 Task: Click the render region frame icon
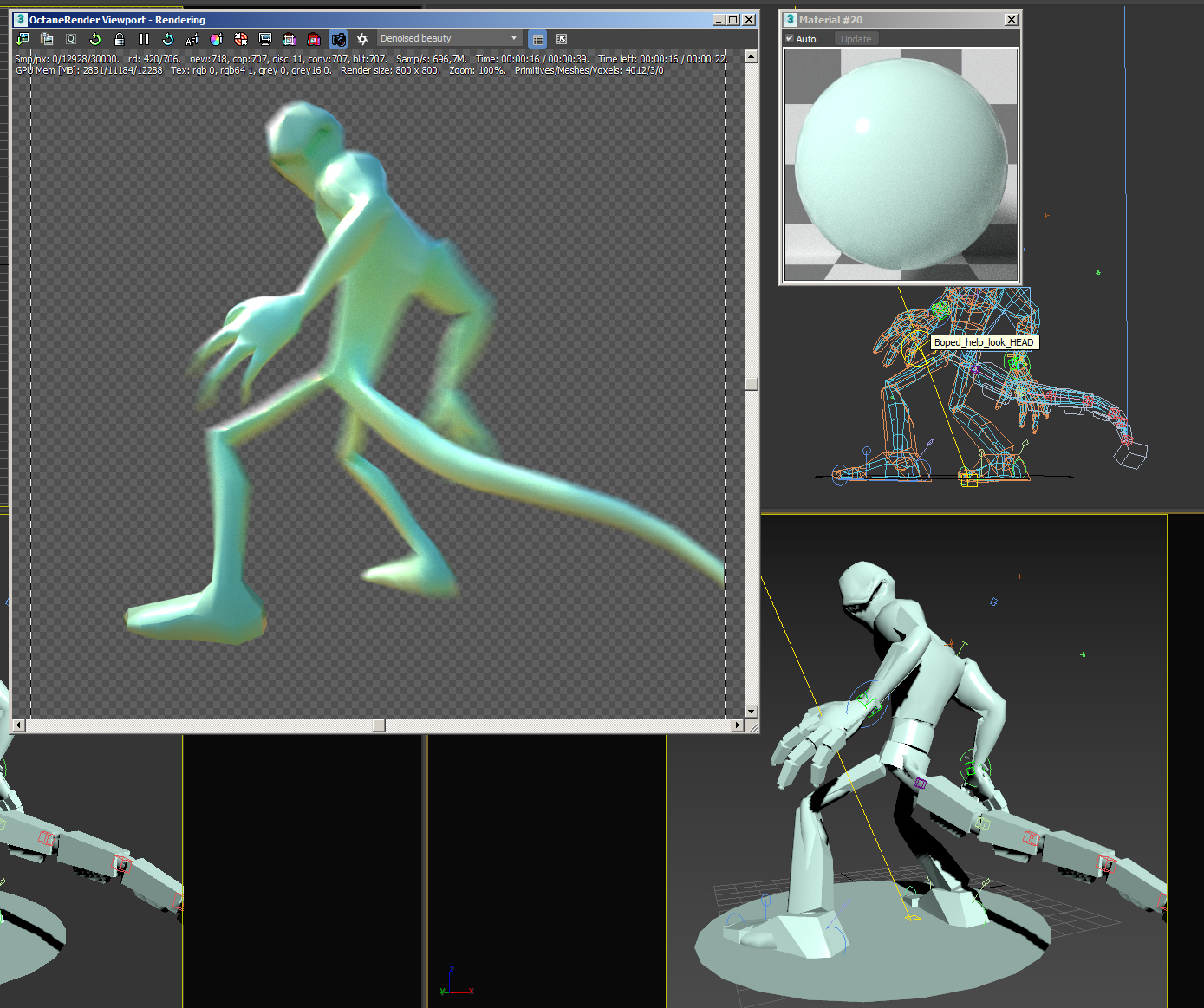tap(290, 39)
